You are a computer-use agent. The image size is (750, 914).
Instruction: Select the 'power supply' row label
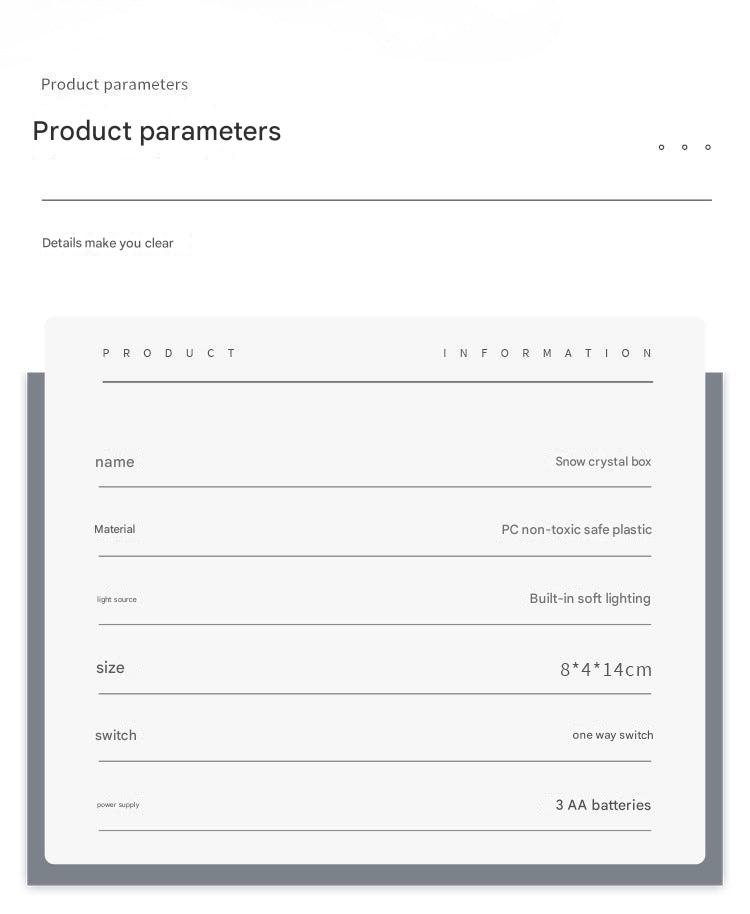click(x=118, y=805)
